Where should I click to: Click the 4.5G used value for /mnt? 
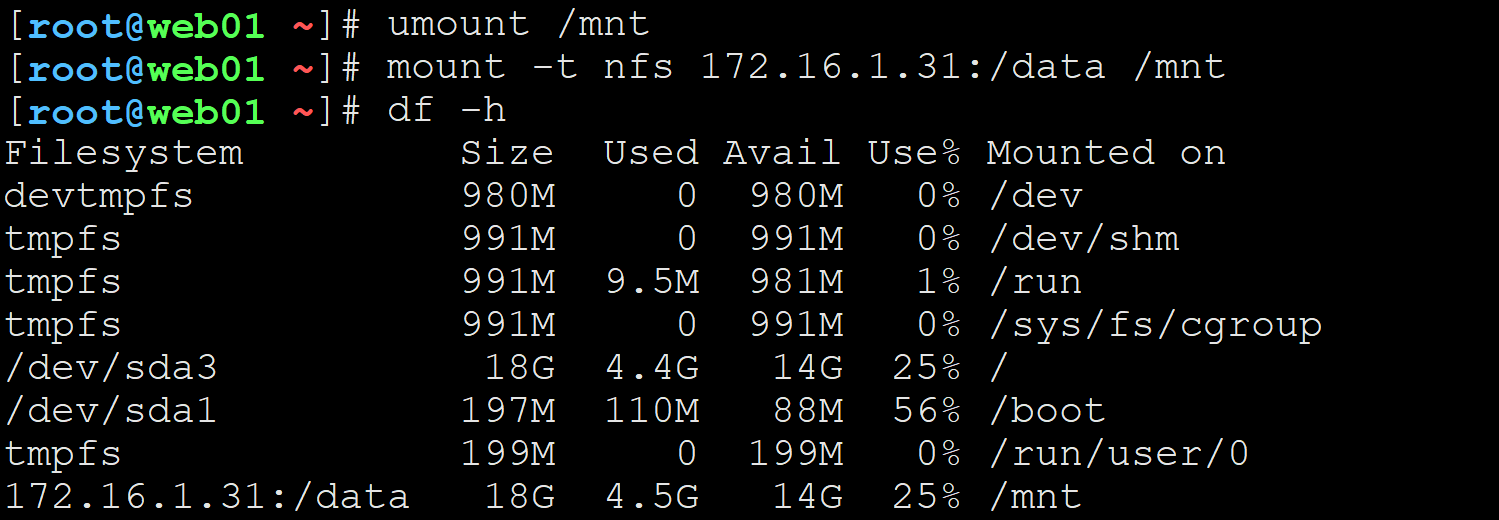(x=652, y=497)
